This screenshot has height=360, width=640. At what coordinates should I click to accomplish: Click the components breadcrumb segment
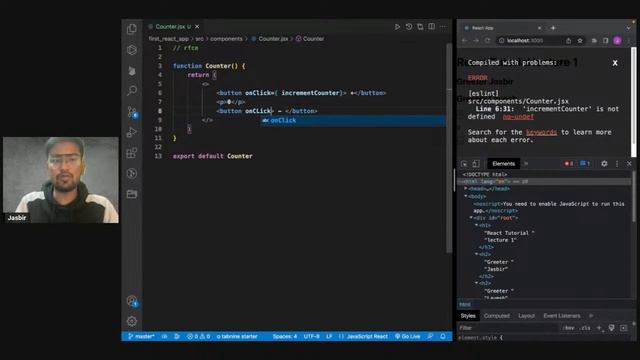pyautogui.click(x=226, y=39)
